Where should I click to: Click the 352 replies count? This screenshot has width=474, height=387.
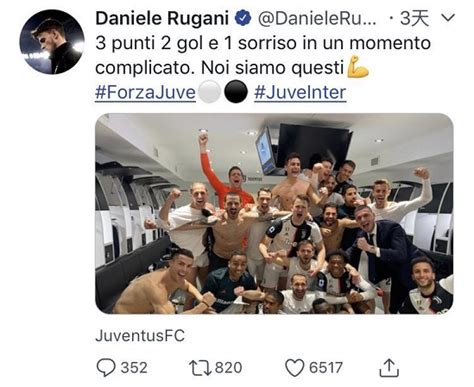tap(134, 368)
